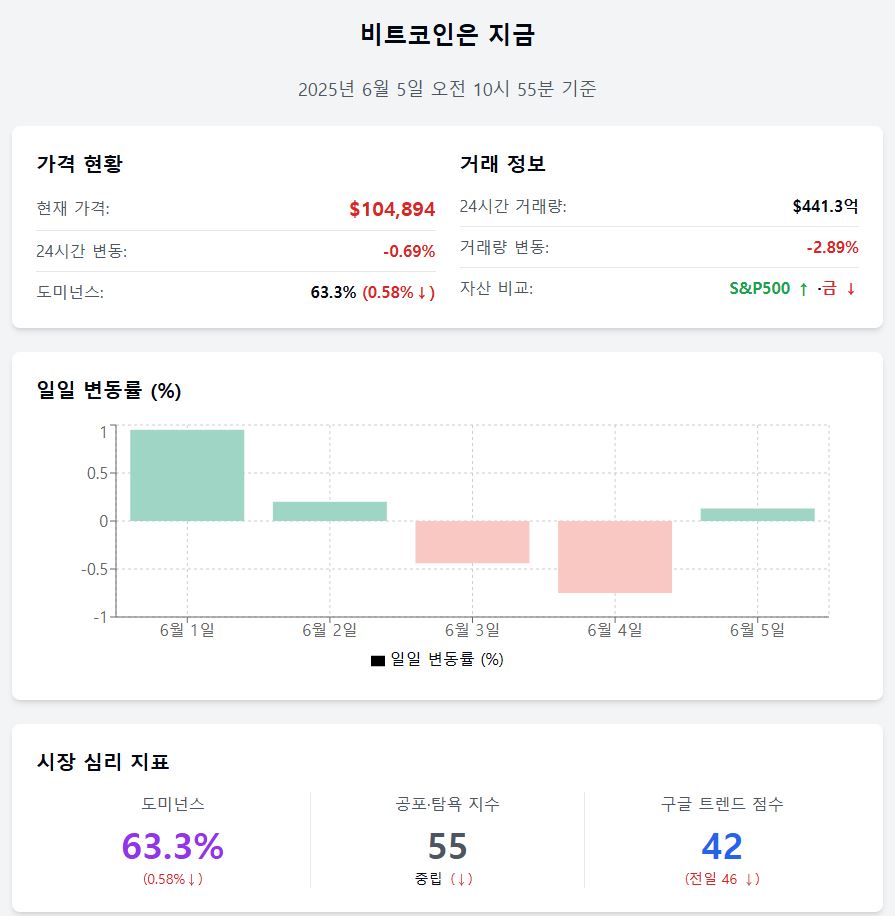
Task: Click the 비트코인은 지금 page title
Action: click(x=447, y=35)
